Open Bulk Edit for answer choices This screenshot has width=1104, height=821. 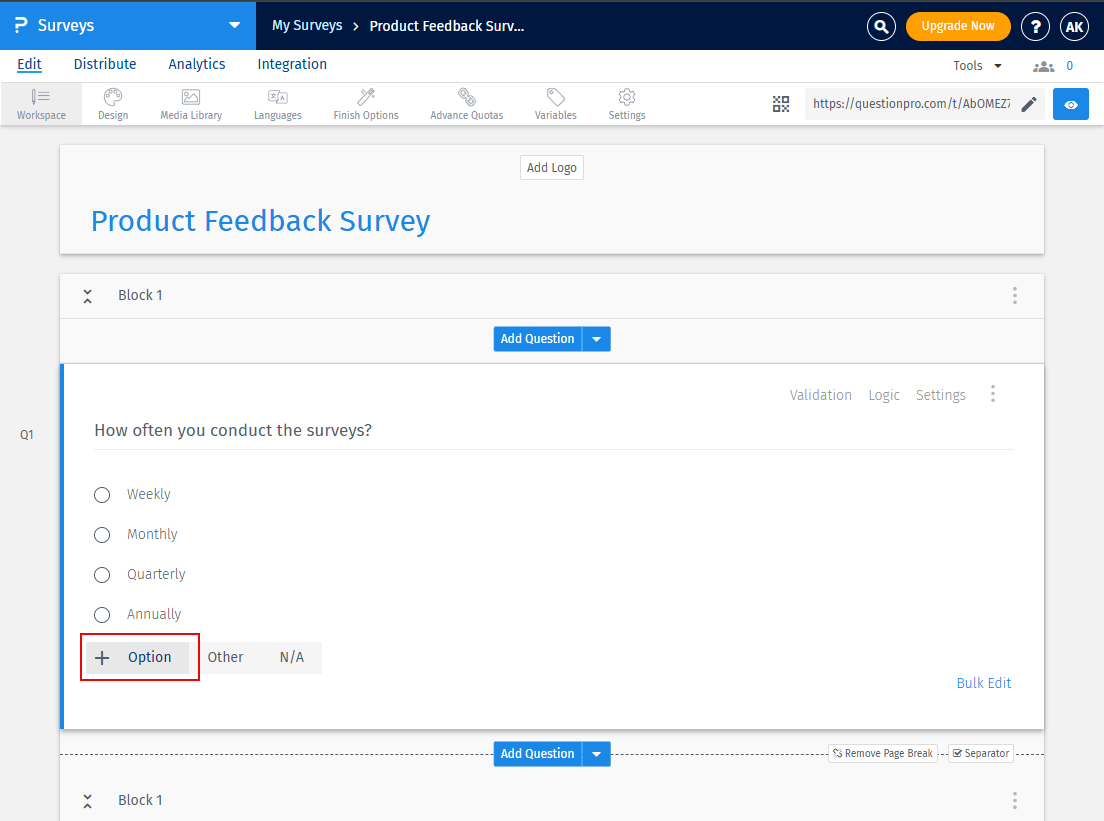tap(984, 682)
